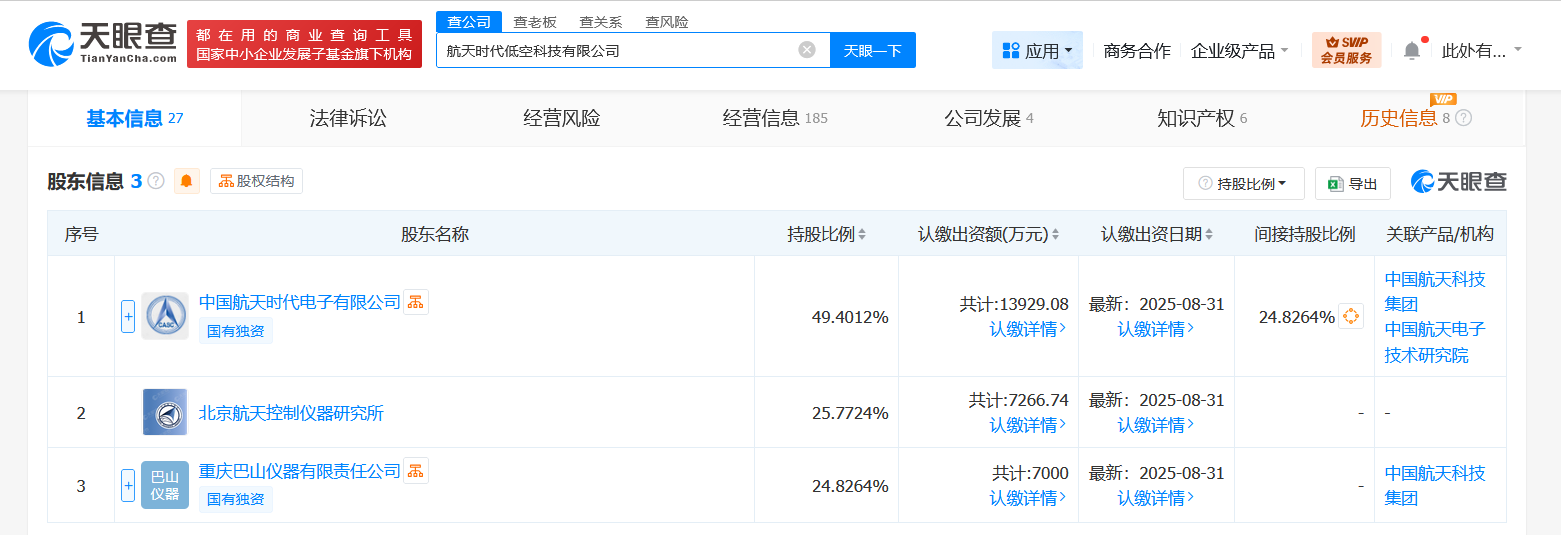Expand date 认缴详情 in row 1
The height and width of the screenshot is (535, 1561).
[1156, 329]
